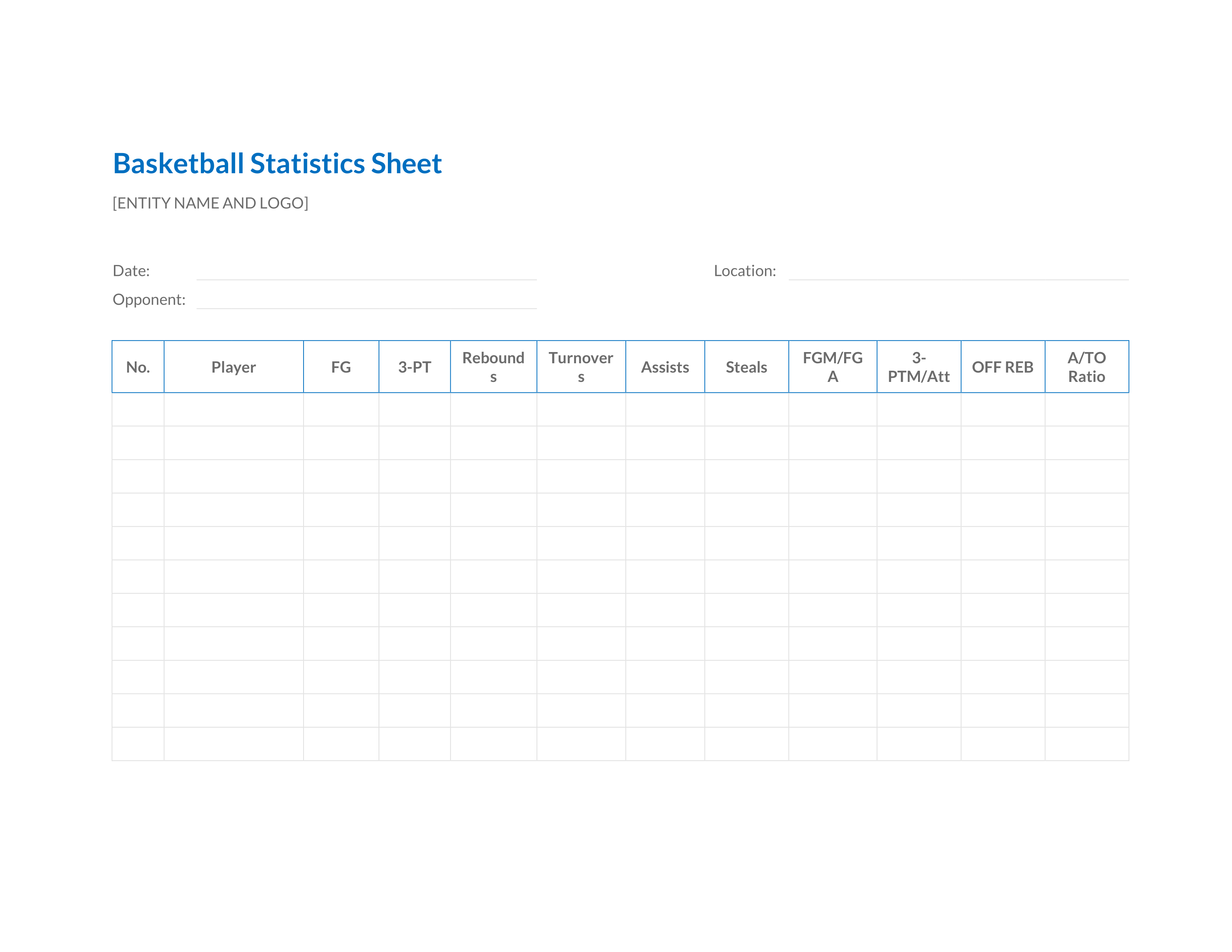Click the Location: label
Image resolution: width=1232 pixels, height=952 pixels.
(745, 271)
